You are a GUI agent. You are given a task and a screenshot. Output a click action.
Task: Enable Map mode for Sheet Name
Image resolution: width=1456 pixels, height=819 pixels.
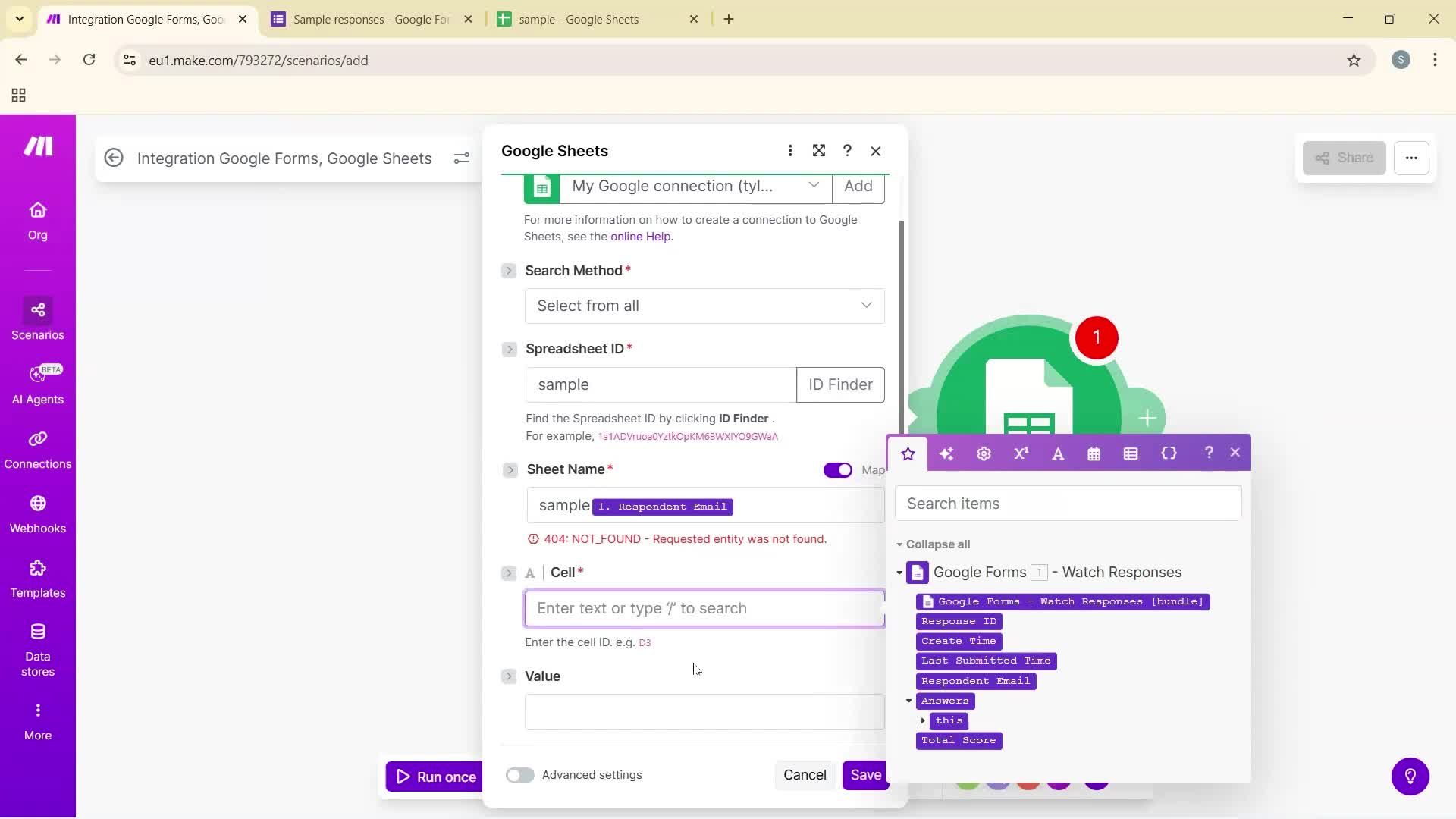[837, 469]
